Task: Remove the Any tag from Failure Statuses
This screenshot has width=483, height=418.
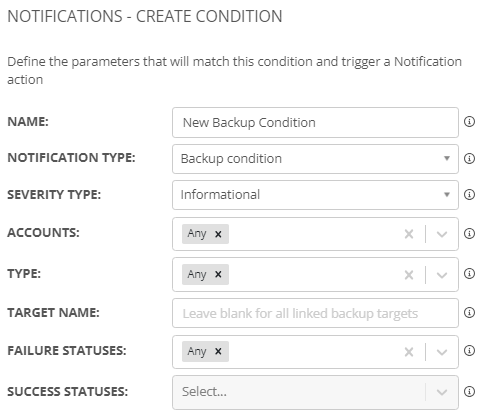Action: tap(218, 351)
